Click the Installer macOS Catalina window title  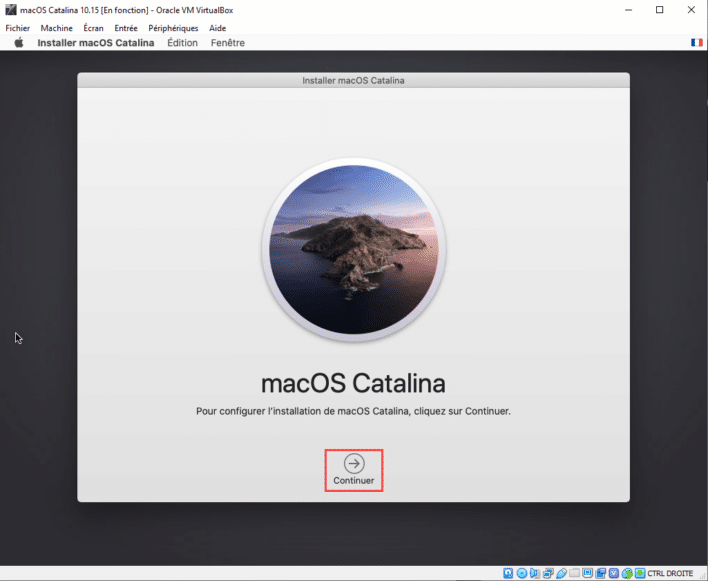pos(353,81)
